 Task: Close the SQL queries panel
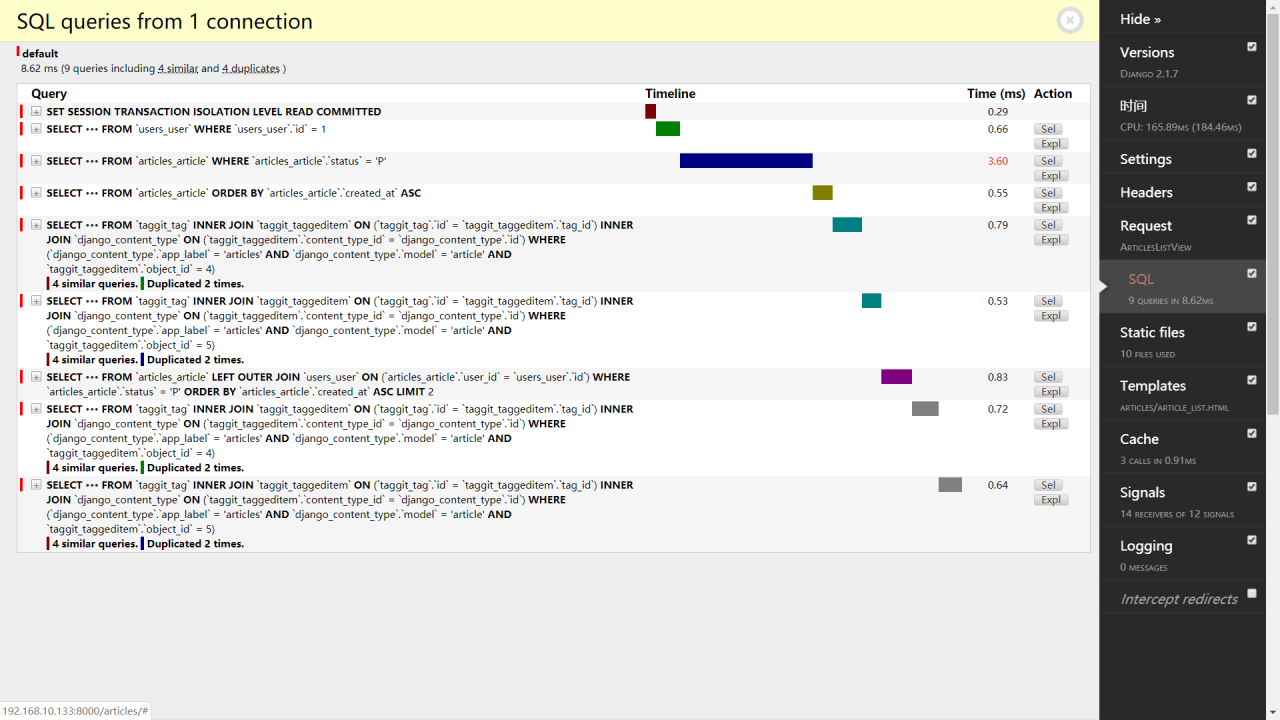(1070, 20)
